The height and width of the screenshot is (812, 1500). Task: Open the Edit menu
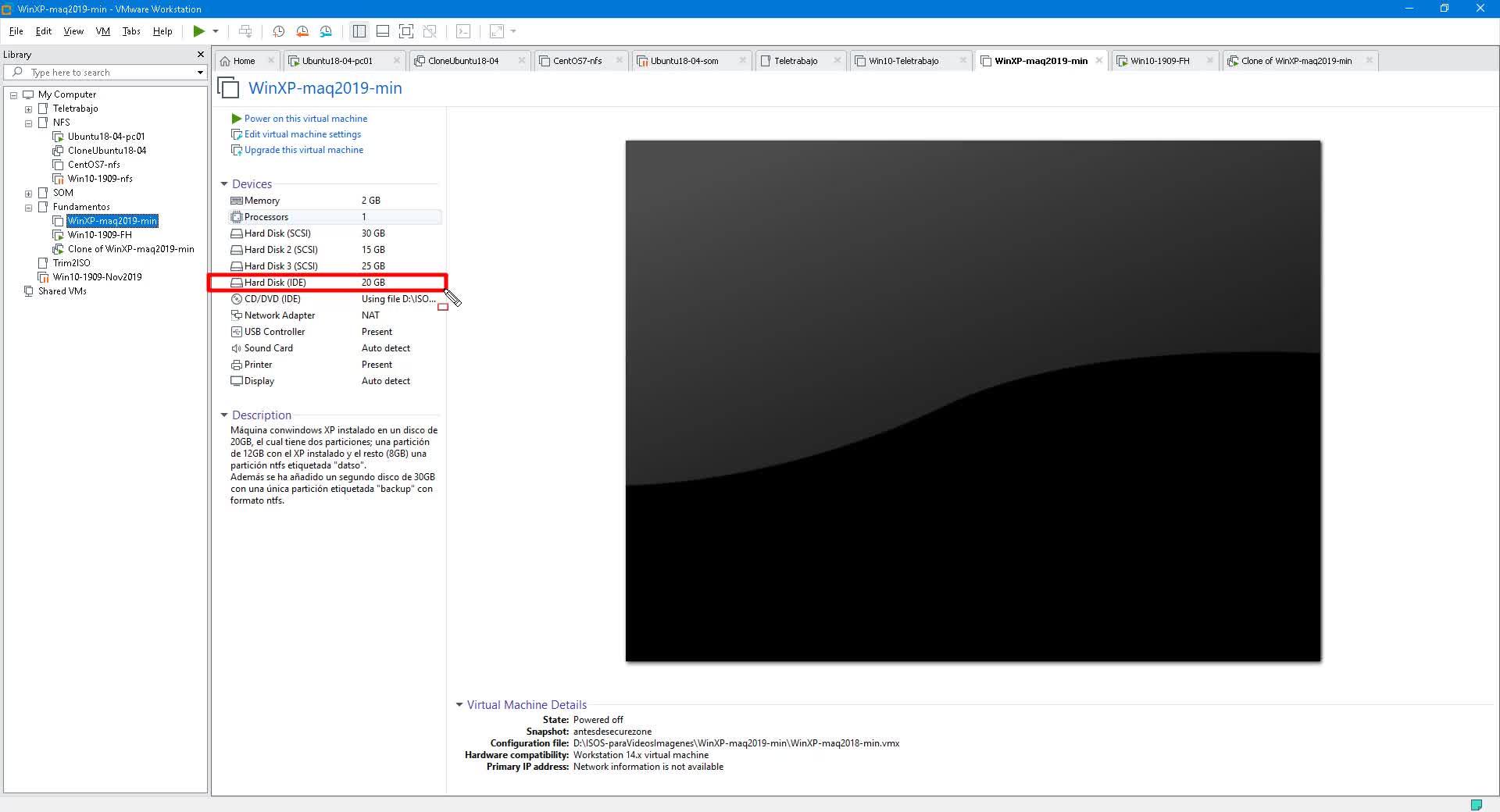tap(44, 31)
